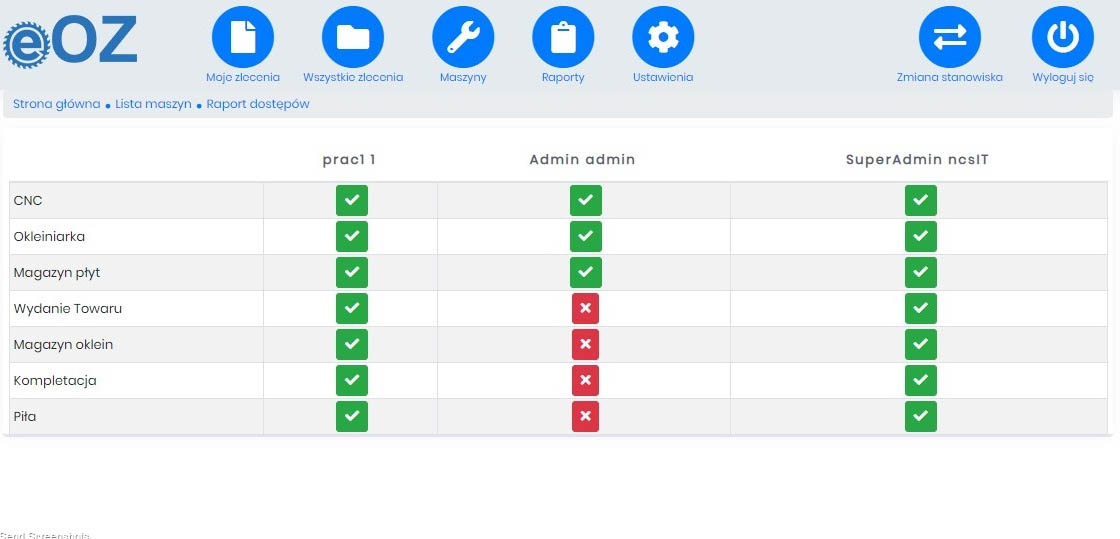The width and height of the screenshot is (1120, 539).
Task: Open Moje zlecenia document icon
Action: click(243, 37)
